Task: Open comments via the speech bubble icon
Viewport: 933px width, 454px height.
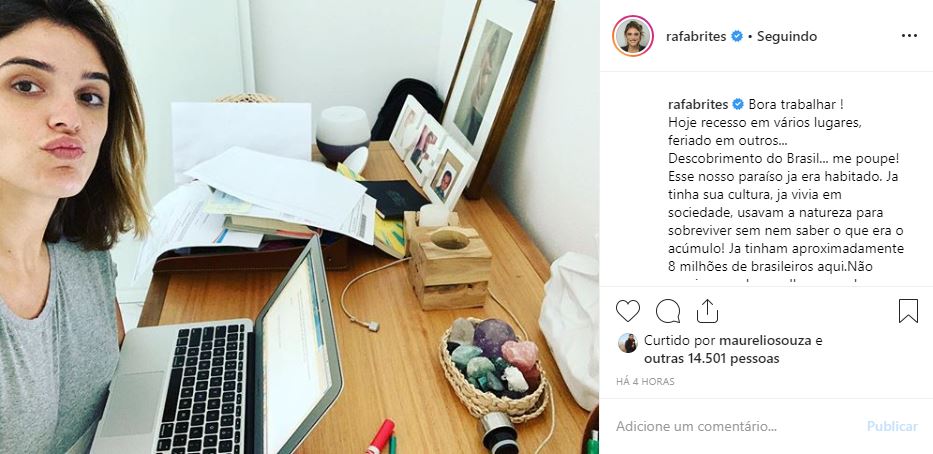Action: coord(668,311)
